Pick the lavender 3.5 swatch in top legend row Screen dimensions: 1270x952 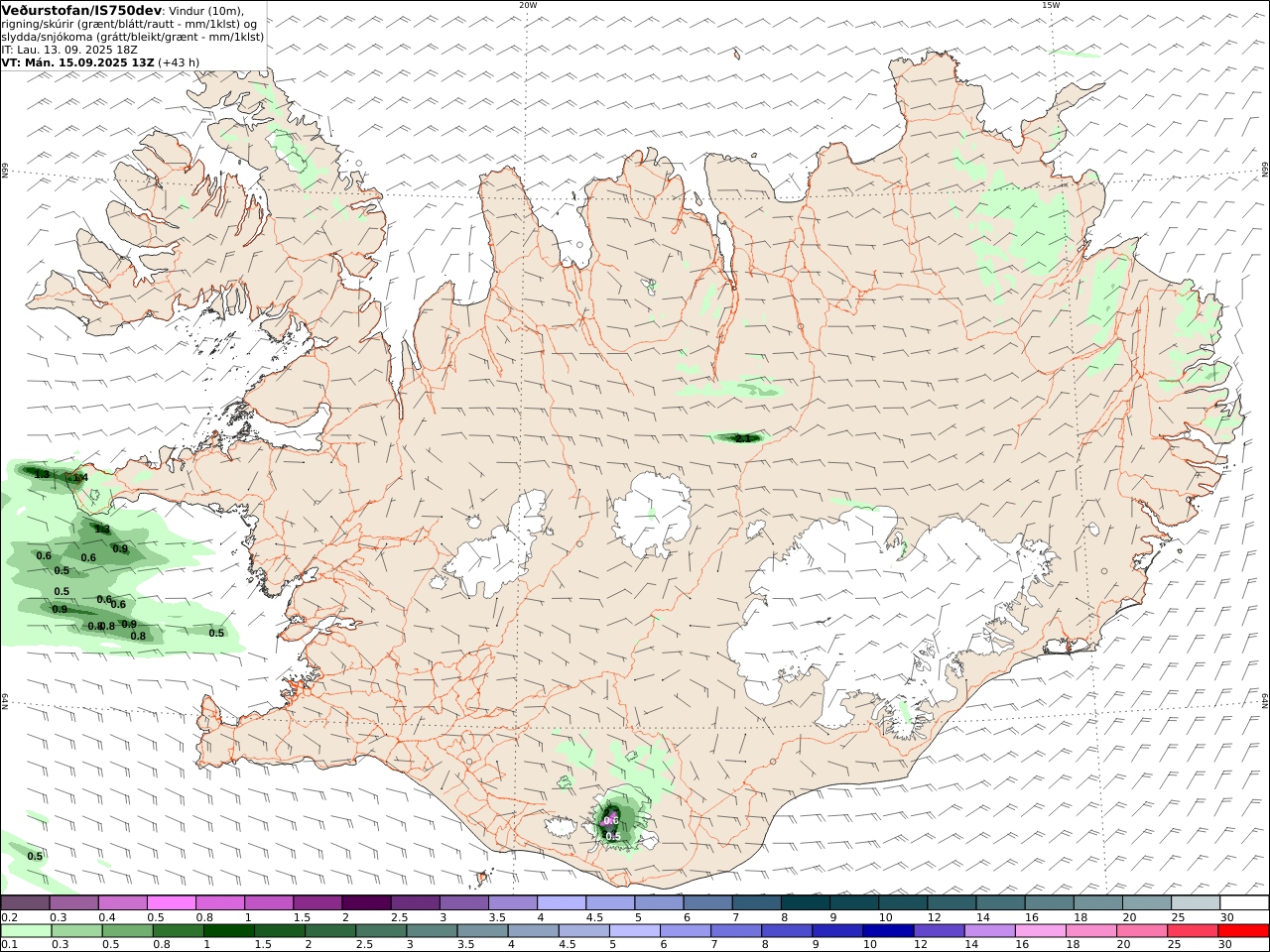(513, 902)
